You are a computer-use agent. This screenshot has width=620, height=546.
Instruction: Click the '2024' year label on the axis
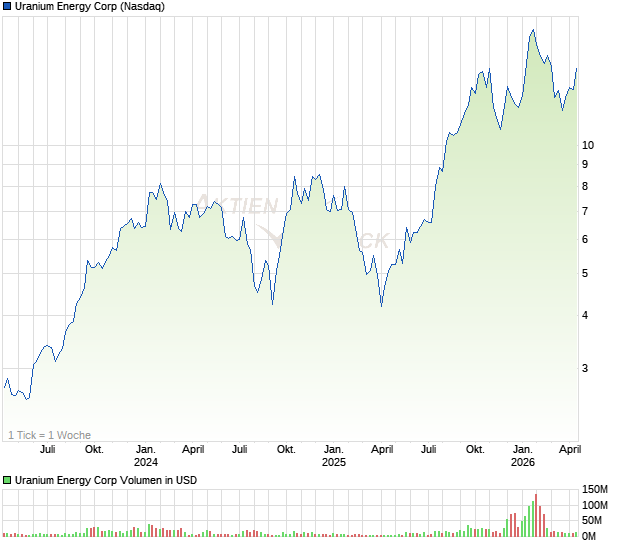tap(146, 462)
